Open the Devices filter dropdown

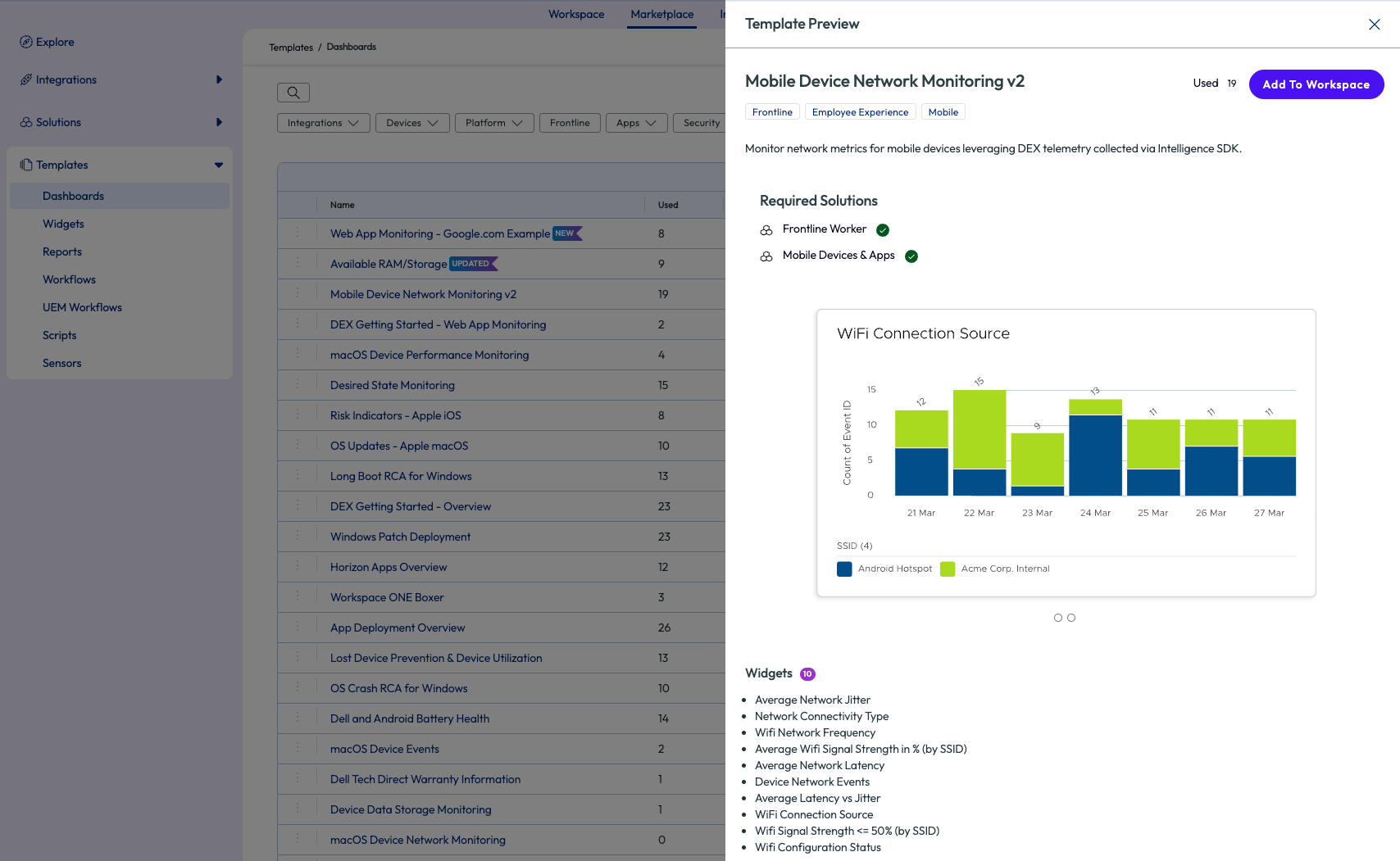[x=412, y=123]
